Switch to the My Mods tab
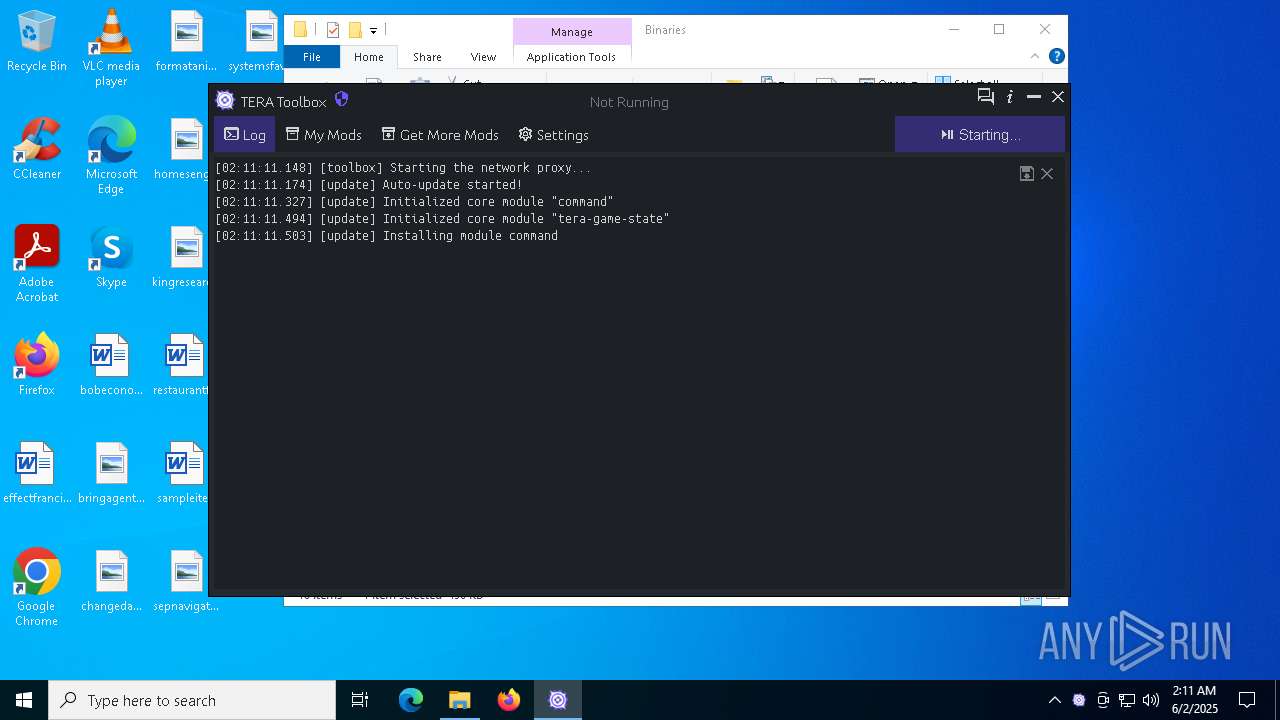Viewport: 1280px width, 720px height. point(324,135)
